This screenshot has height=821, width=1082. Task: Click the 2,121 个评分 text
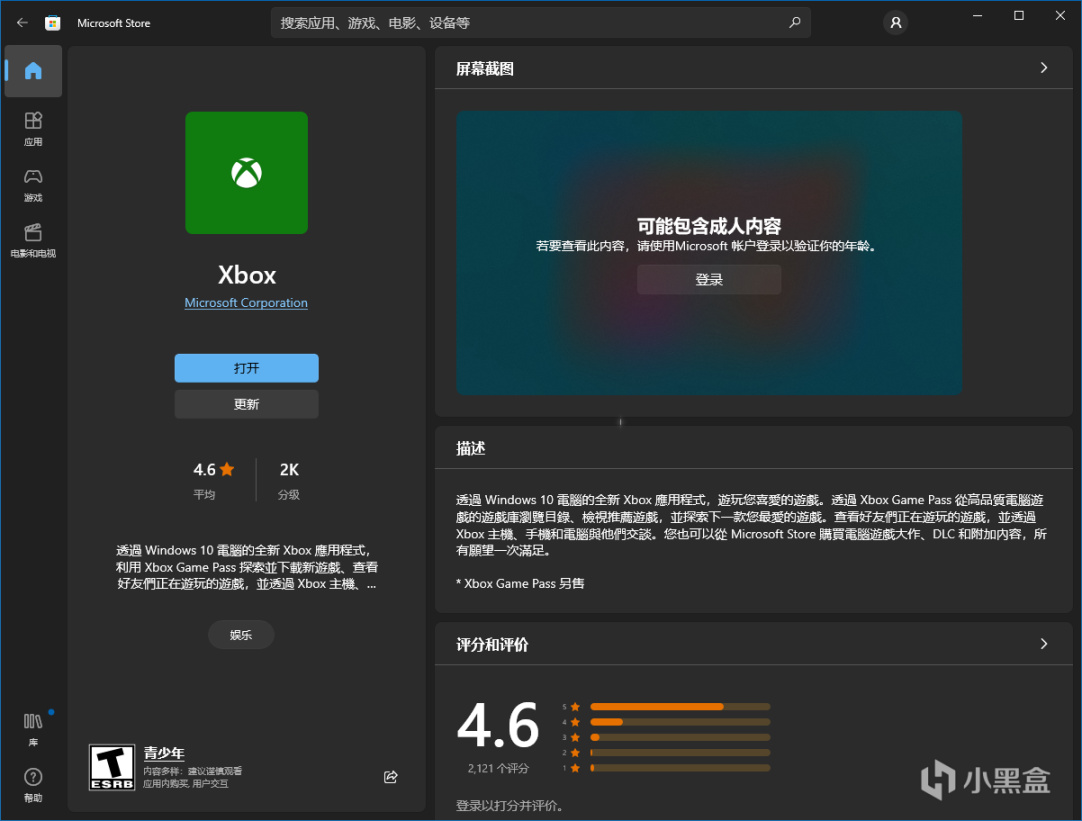498,768
